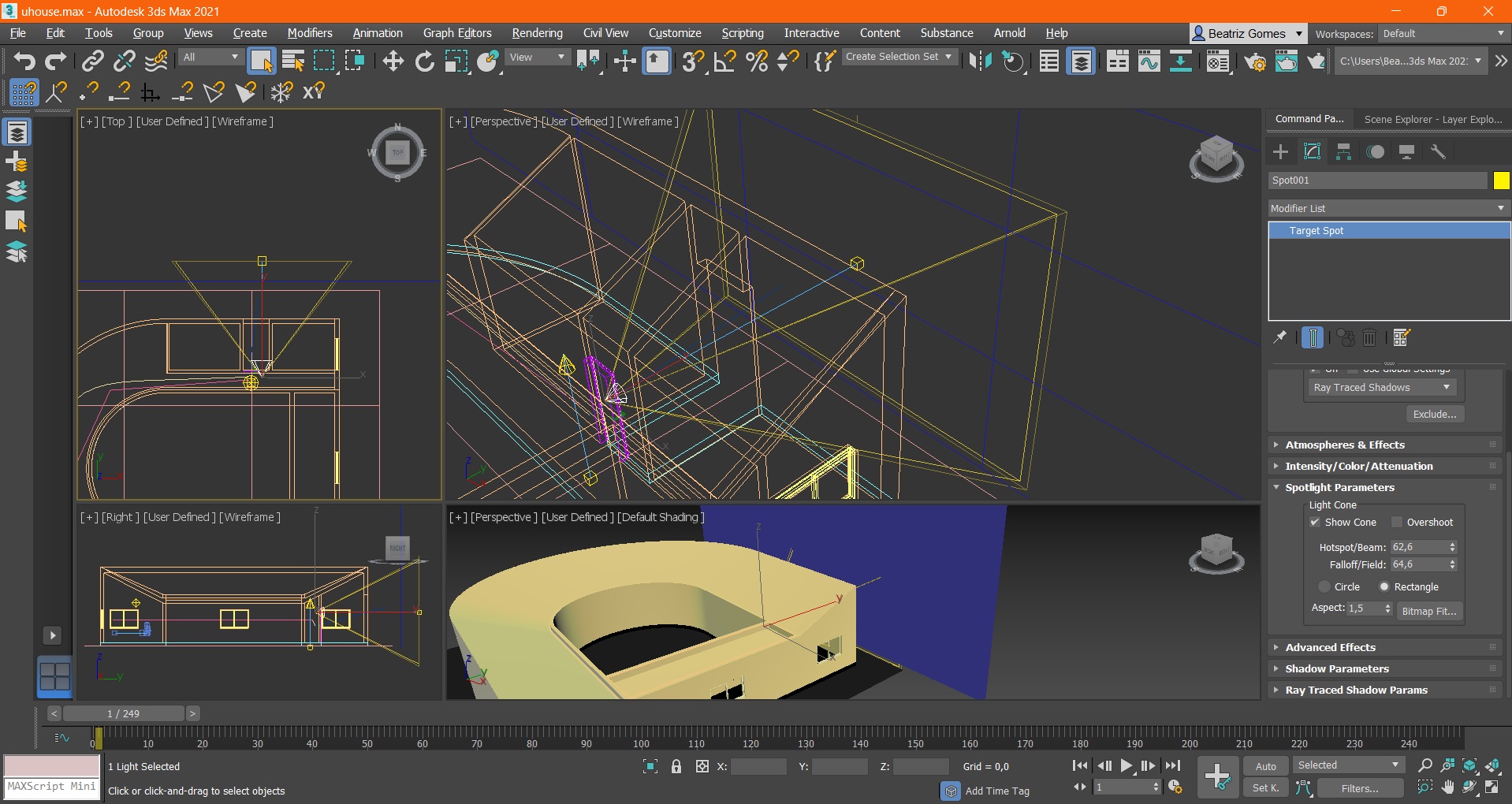Open the Rendering menu
This screenshot has width=1512, height=804.
click(x=537, y=33)
